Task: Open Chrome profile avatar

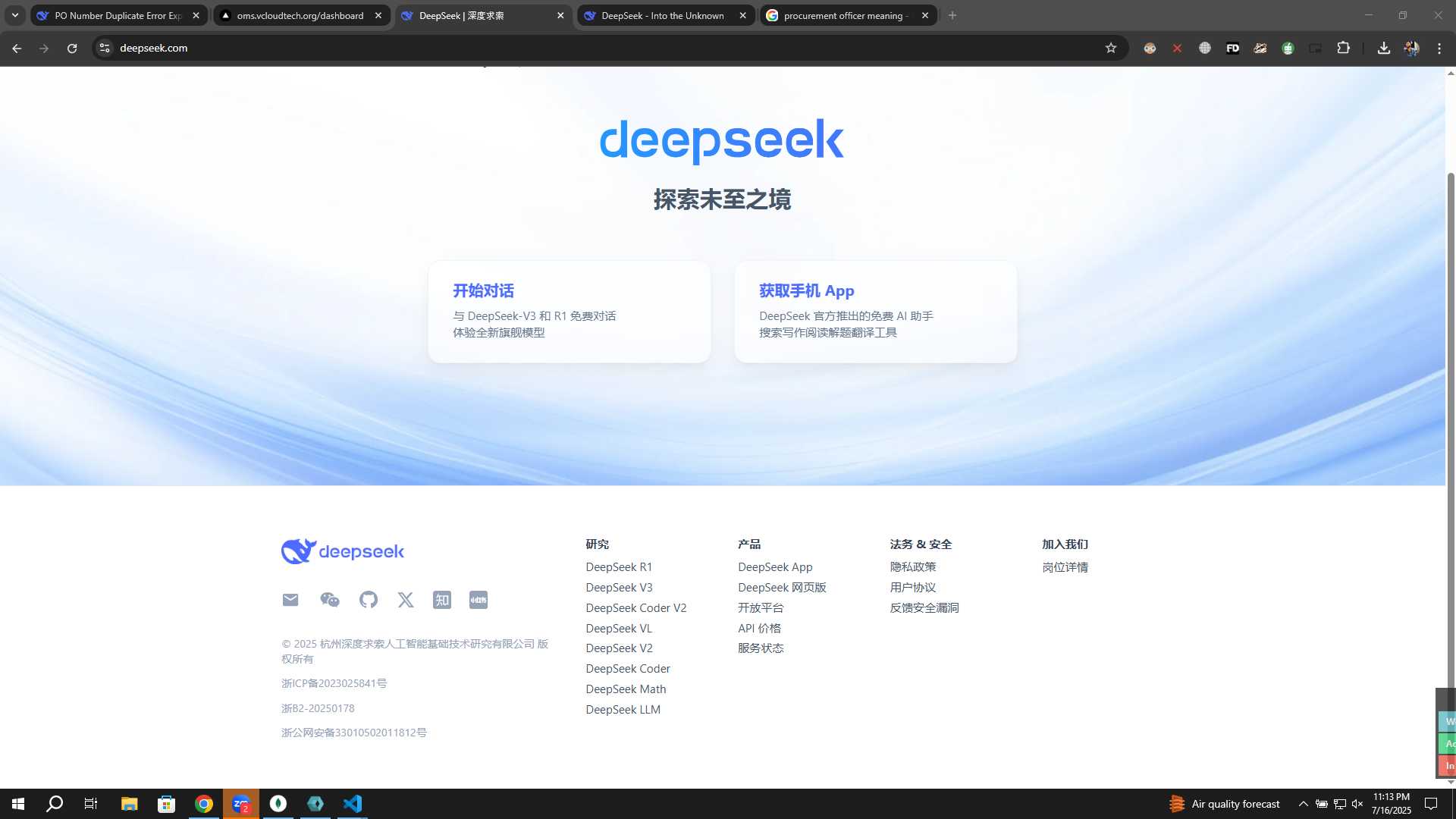Action: coord(1411,48)
